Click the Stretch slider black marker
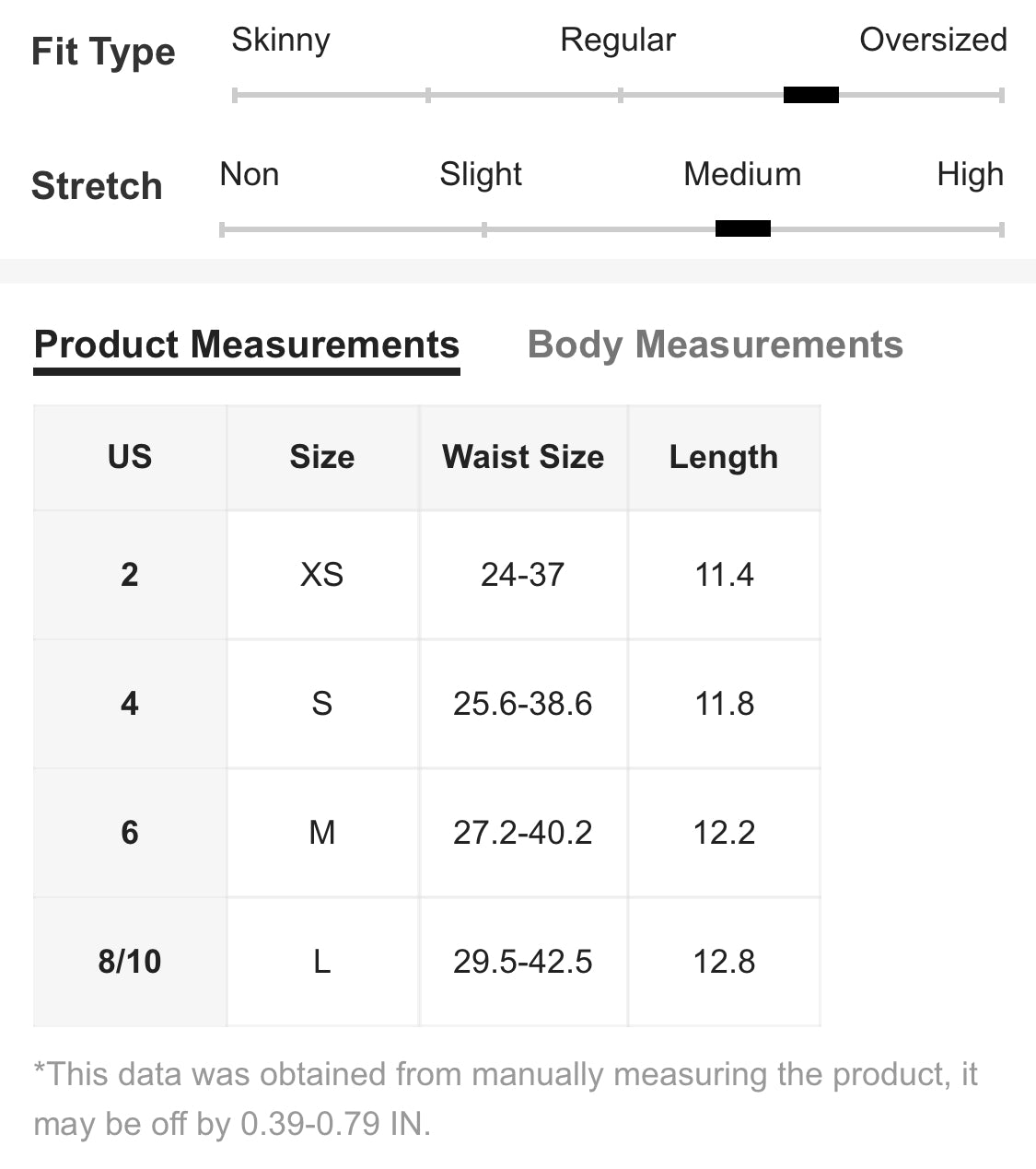Screen dimensions: 1036x1169 click(x=742, y=228)
